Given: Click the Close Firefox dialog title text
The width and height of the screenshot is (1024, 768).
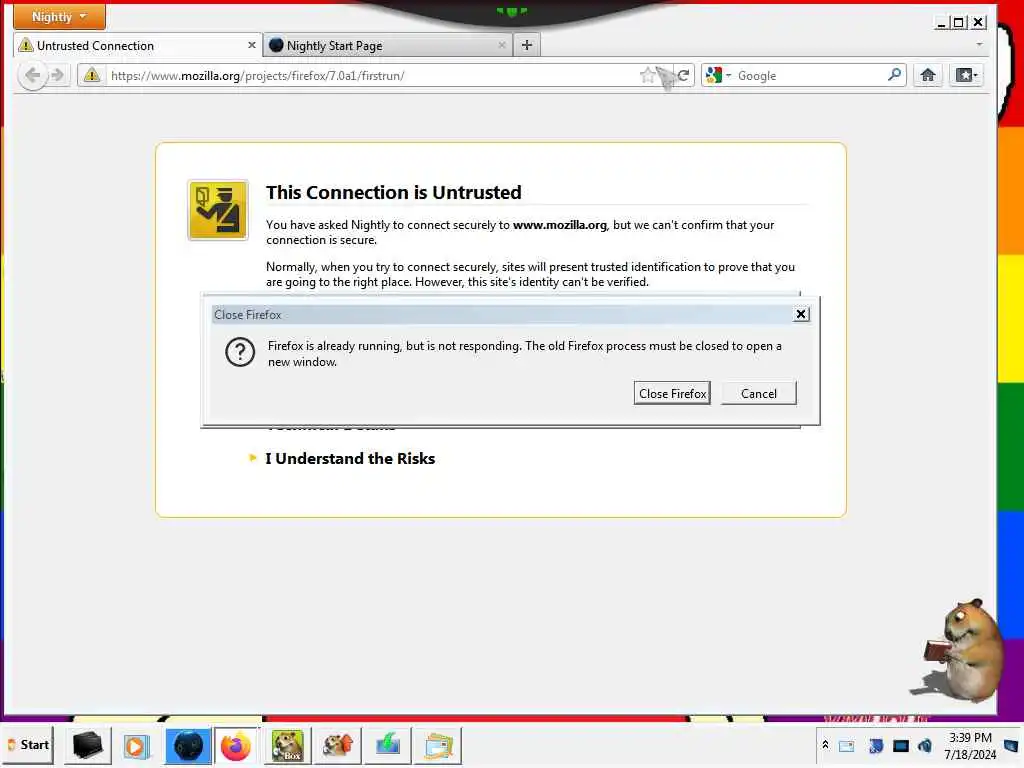Looking at the screenshot, I should pos(248,315).
